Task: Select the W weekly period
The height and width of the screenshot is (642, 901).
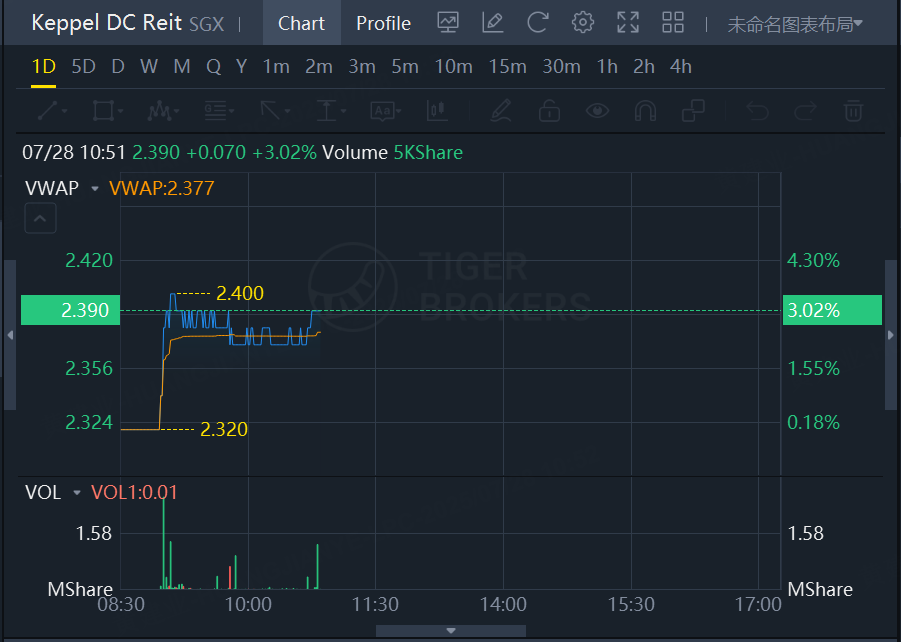Action: click(149, 67)
